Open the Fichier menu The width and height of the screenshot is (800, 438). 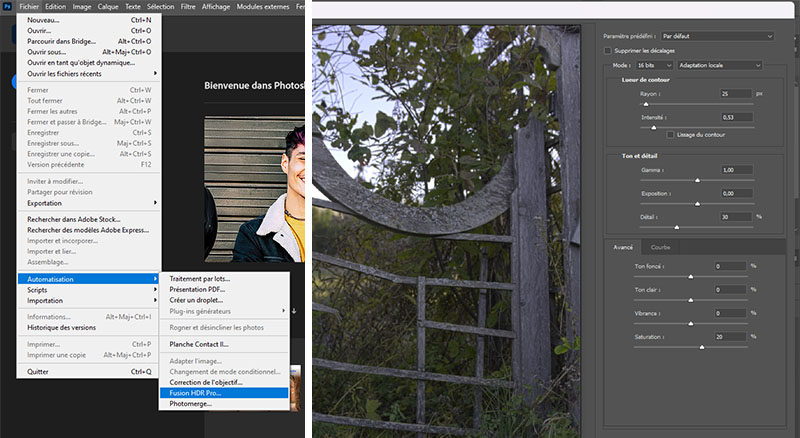pyautogui.click(x=29, y=7)
